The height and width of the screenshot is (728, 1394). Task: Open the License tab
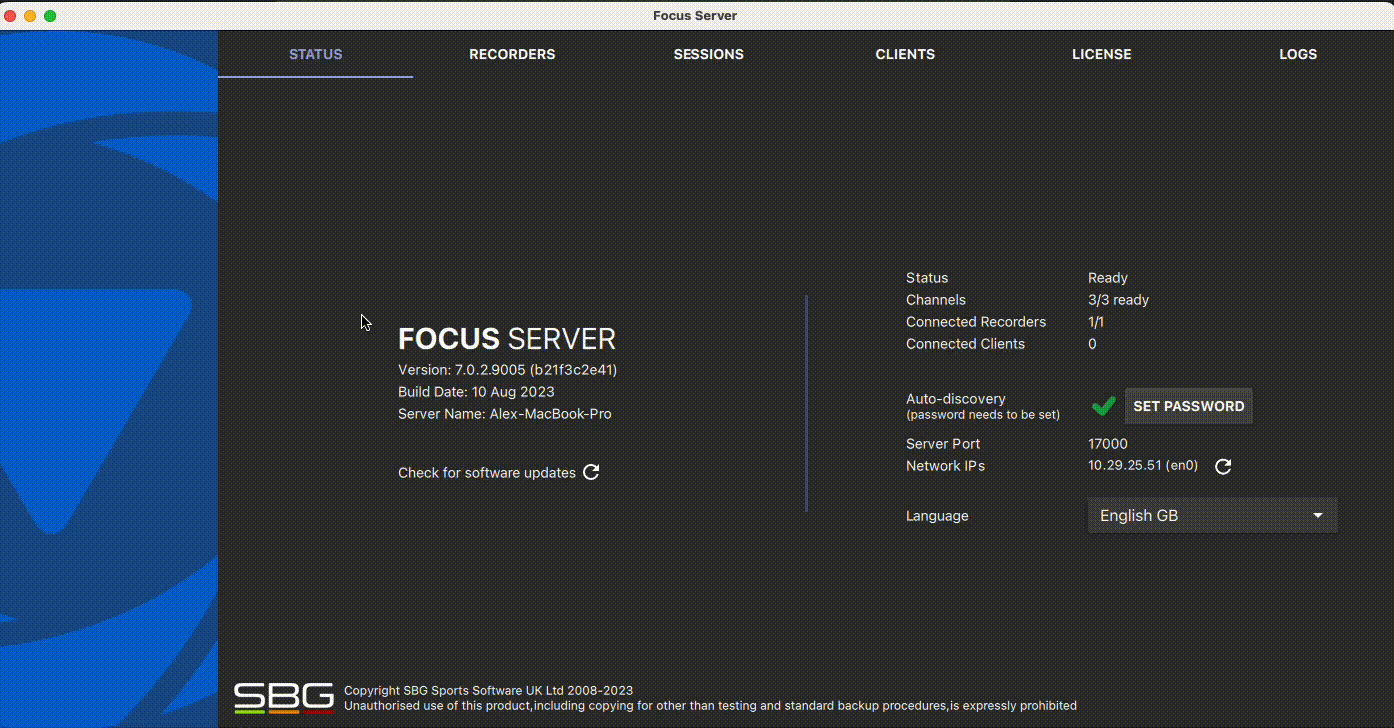point(1101,54)
